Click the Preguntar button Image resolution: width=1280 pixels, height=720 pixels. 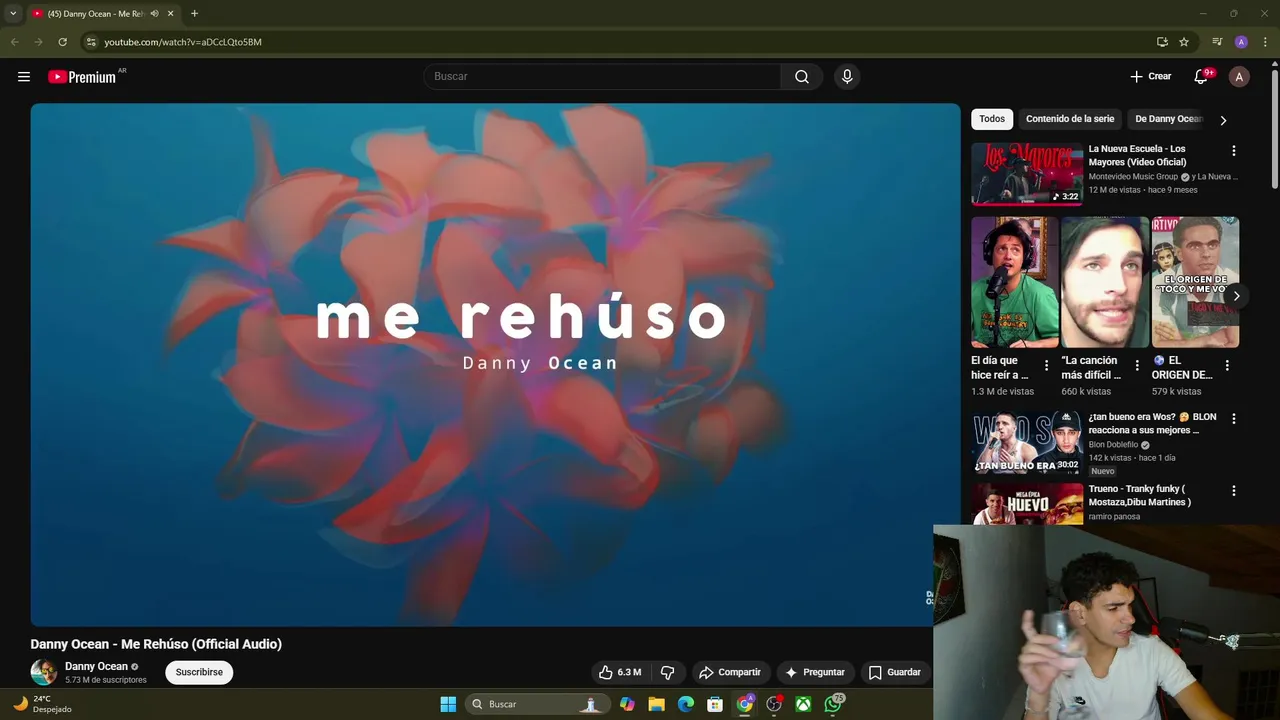pos(815,672)
